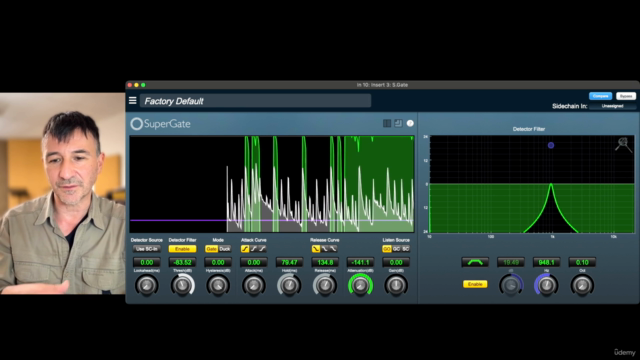The image size is (640, 360).
Task: Click the filter frequency value 948.1
Action: pyautogui.click(x=547, y=262)
